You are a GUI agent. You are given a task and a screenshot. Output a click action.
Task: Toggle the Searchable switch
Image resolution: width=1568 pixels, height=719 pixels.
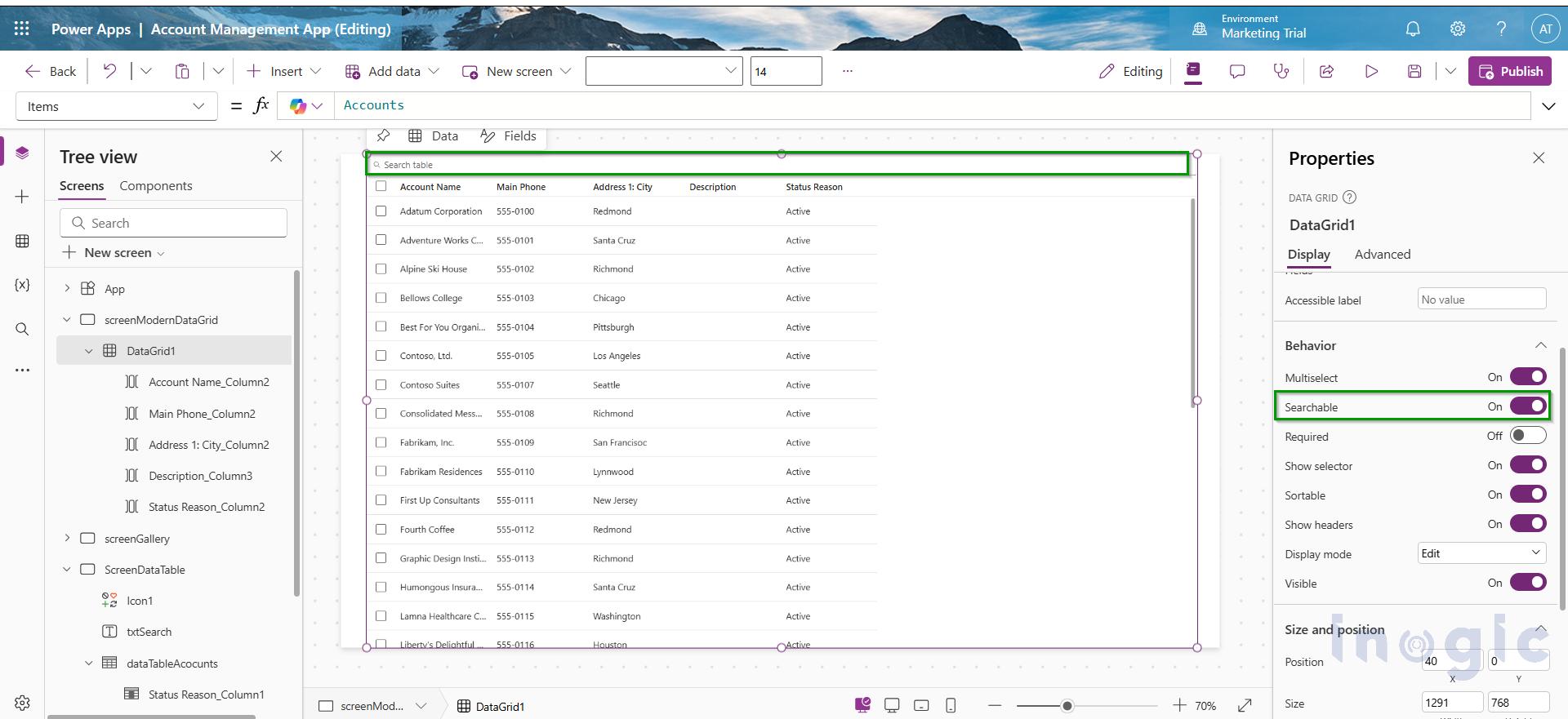[x=1527, y=406]
